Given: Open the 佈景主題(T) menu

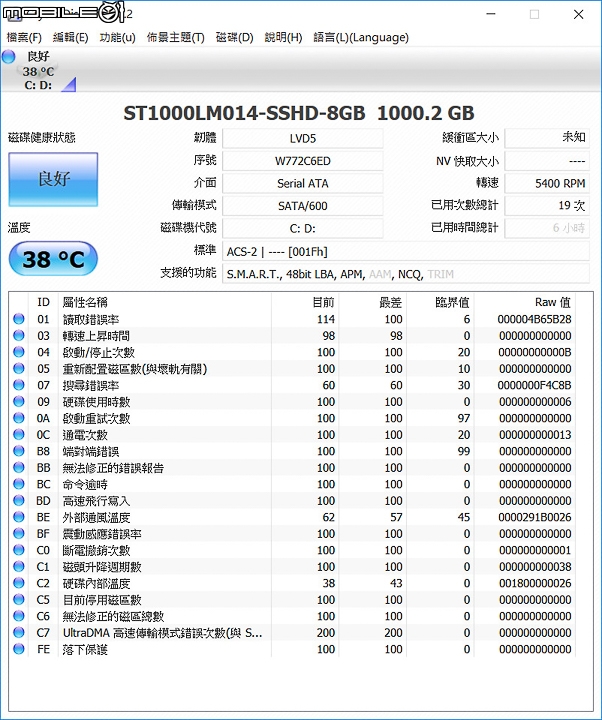Looking at the screenshot, I should click(175, 37).
